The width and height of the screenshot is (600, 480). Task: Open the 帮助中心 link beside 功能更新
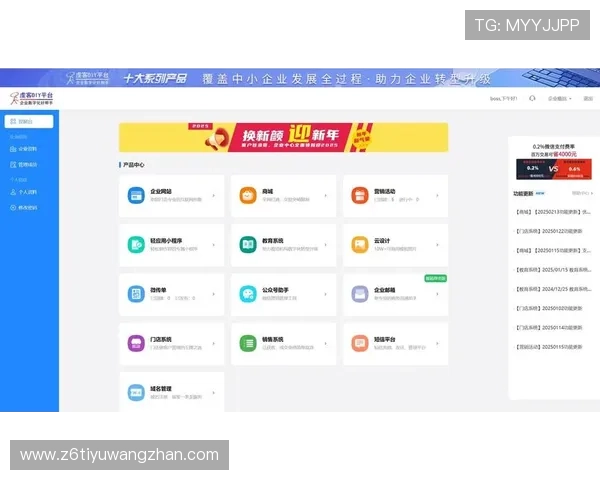point(582,193)
